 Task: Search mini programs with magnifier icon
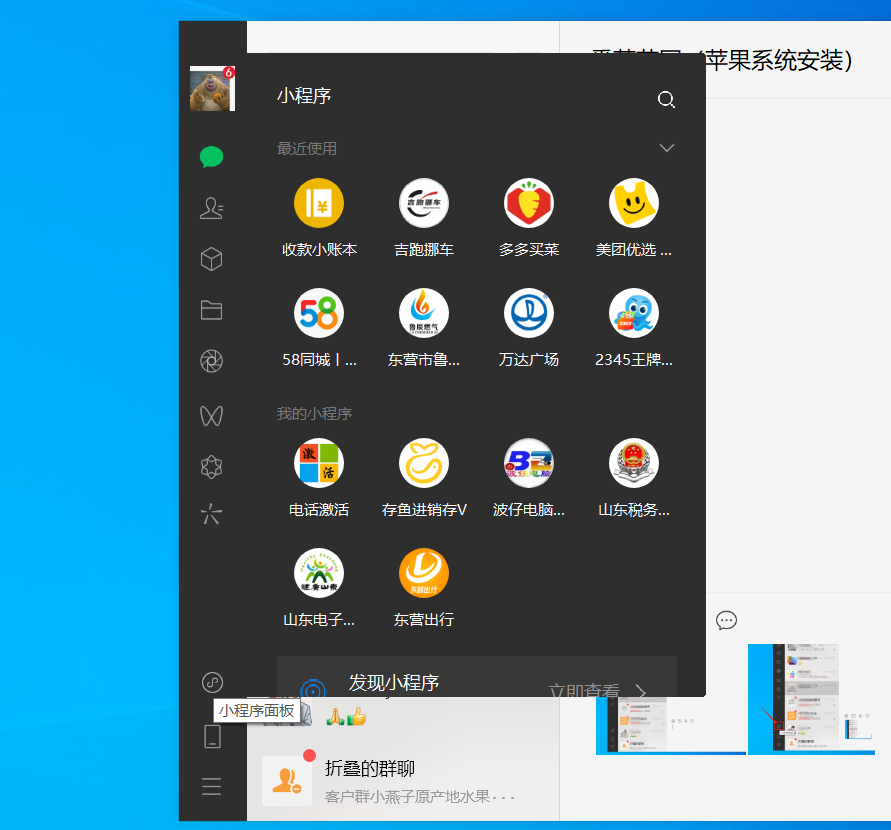tap(666, 99)
